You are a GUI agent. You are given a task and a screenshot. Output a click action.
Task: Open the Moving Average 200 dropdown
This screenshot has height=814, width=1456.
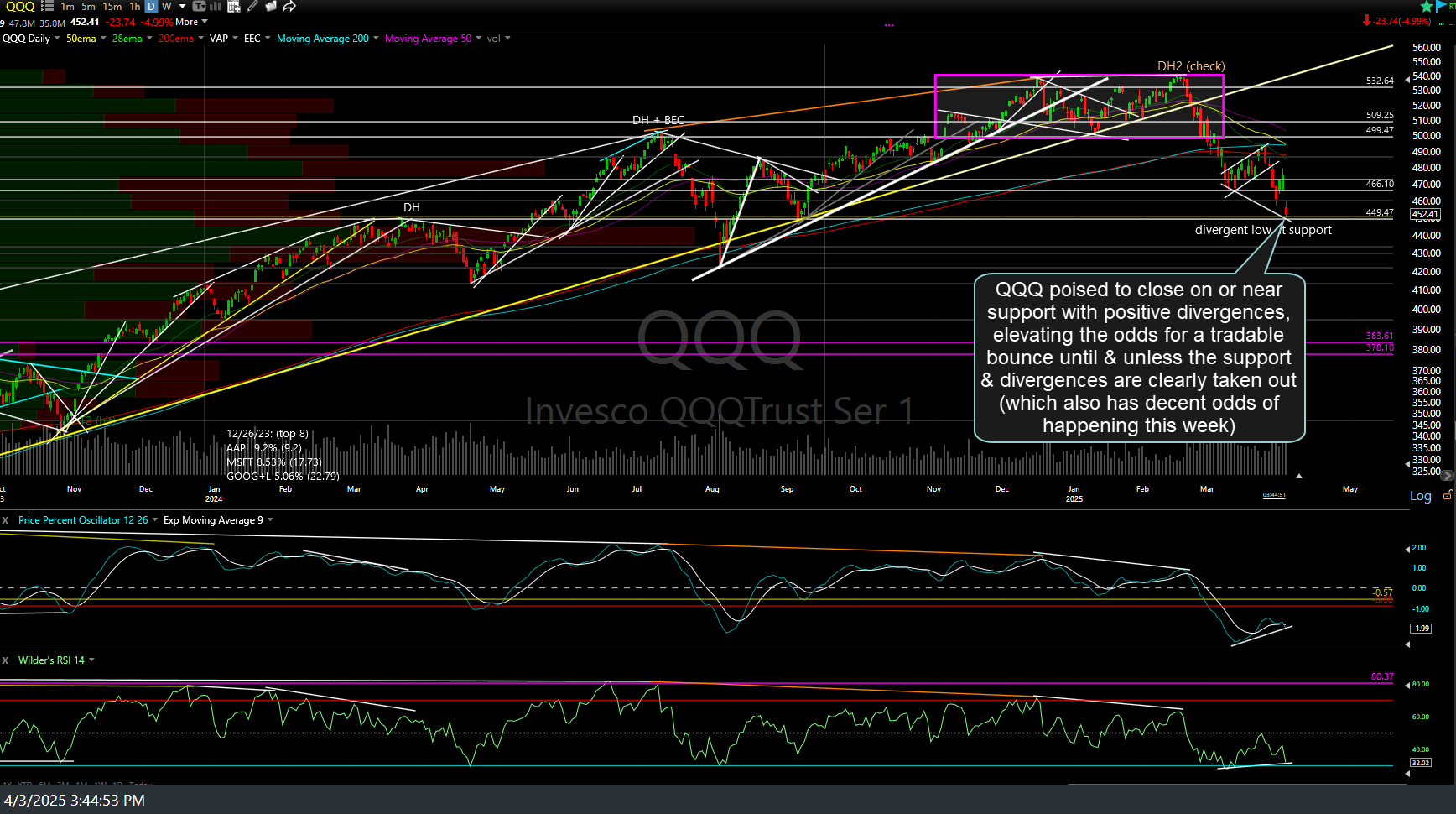point(376,38)
